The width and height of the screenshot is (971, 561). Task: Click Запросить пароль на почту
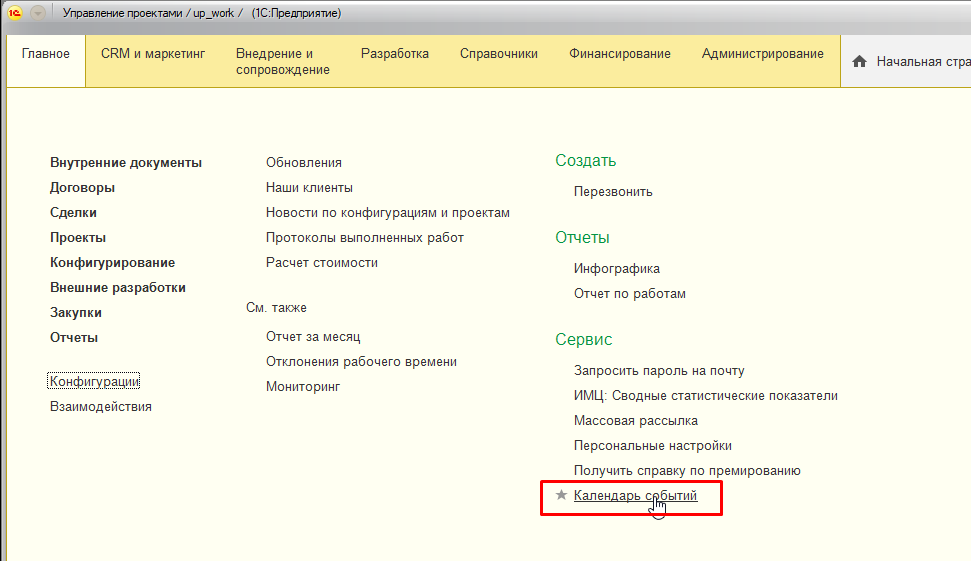(659, 371)
